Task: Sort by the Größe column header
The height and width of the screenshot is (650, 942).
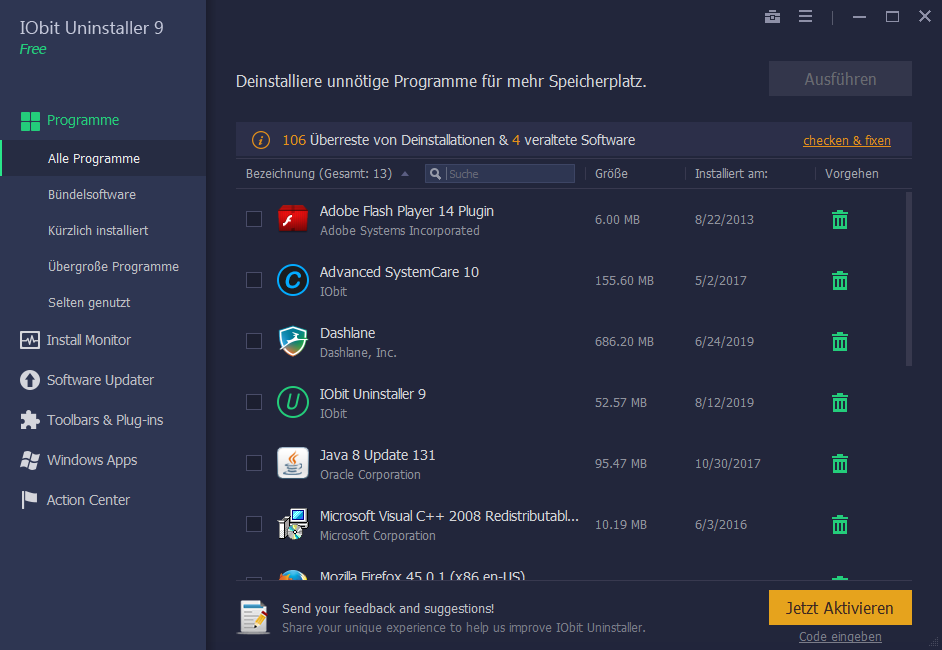Action: coord(611,174)
